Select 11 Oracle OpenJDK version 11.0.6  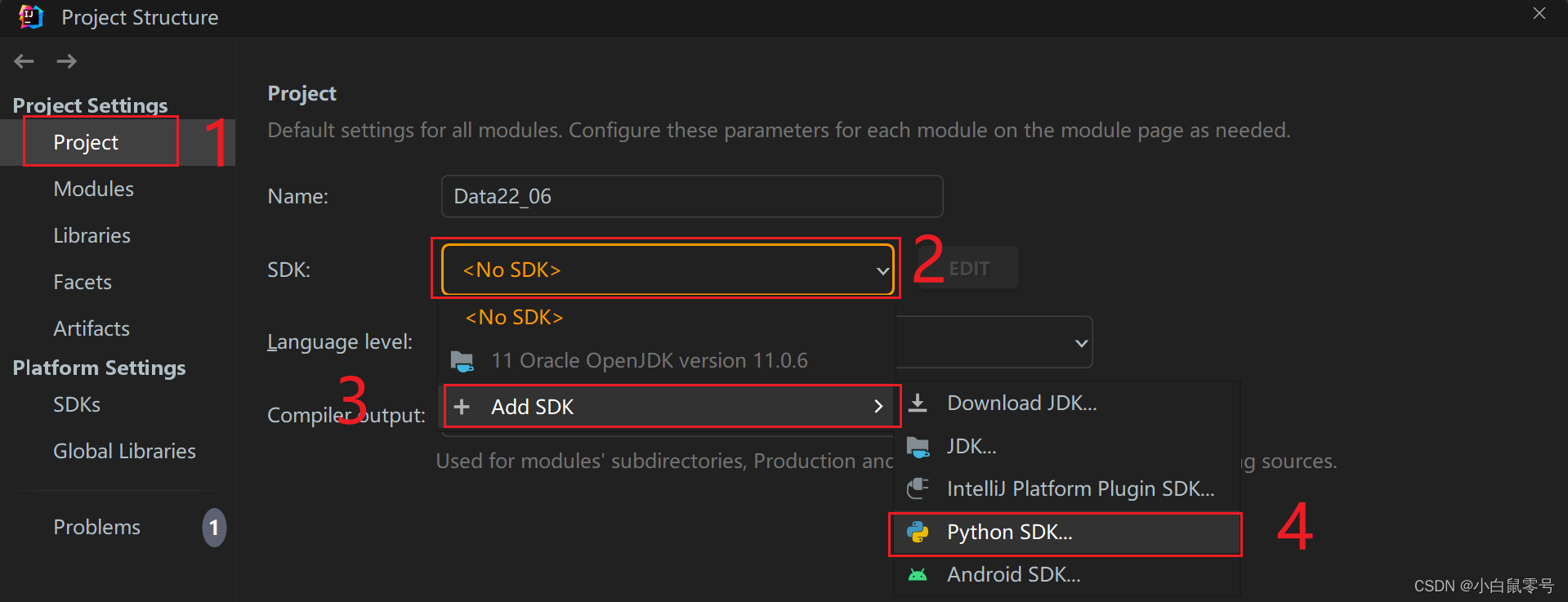[668, 360]
